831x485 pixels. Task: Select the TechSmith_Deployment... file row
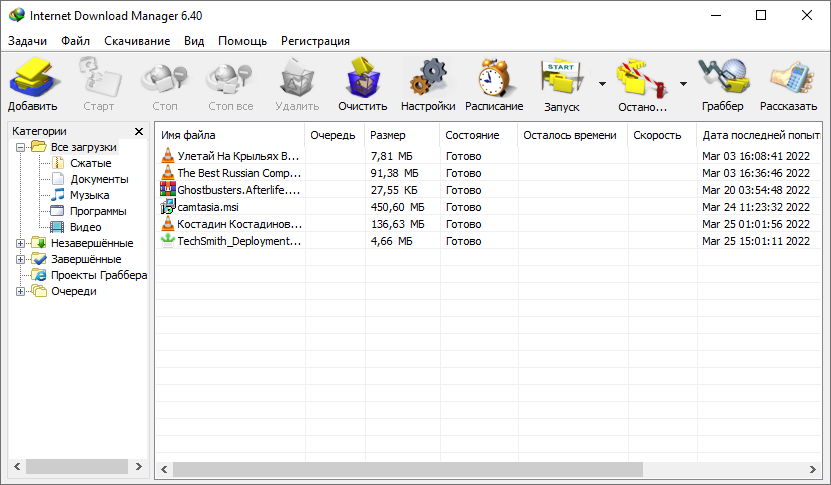coord(488,241)
